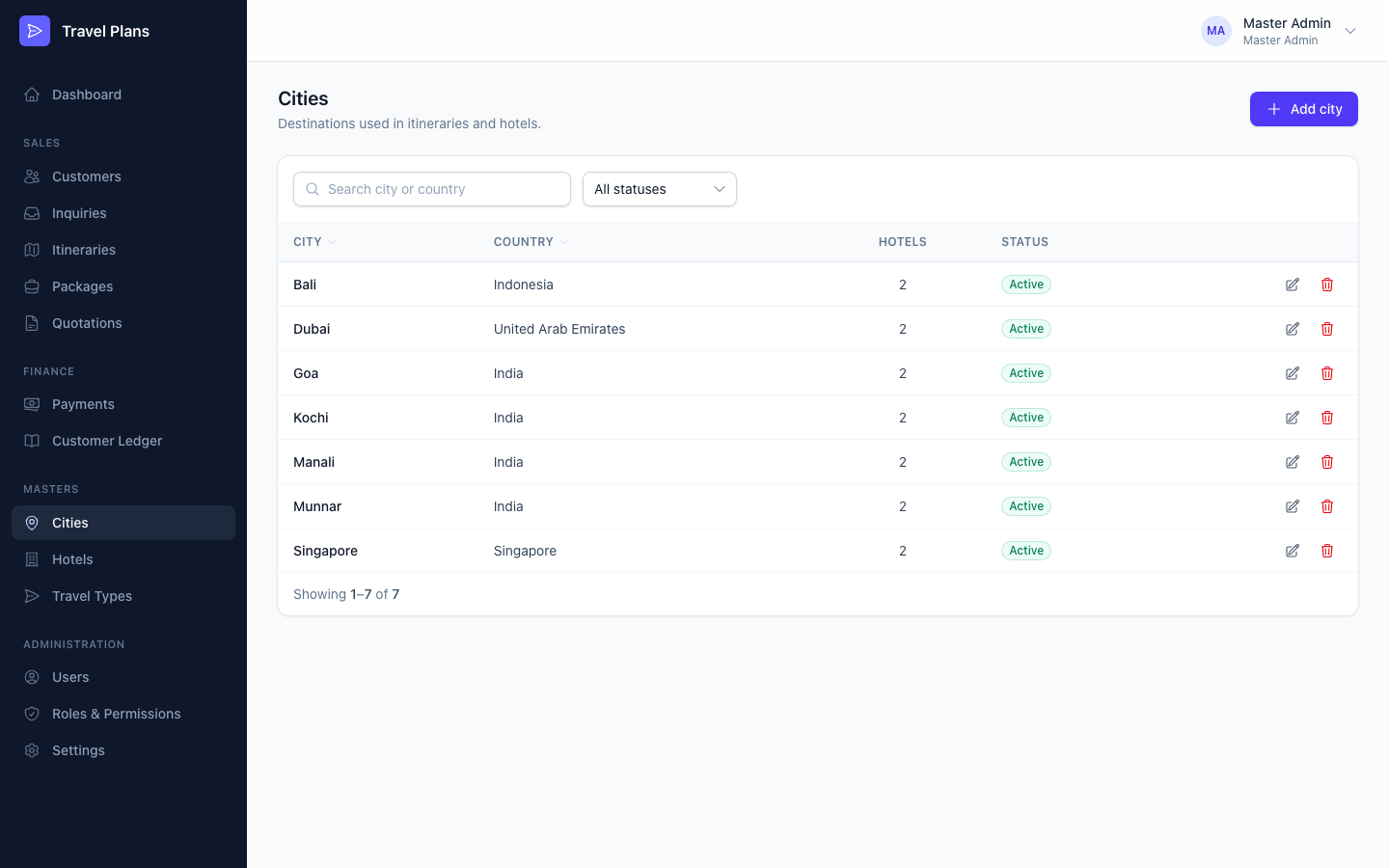Open the Inquiries section

pyautogui.click(x=123, y=213)
